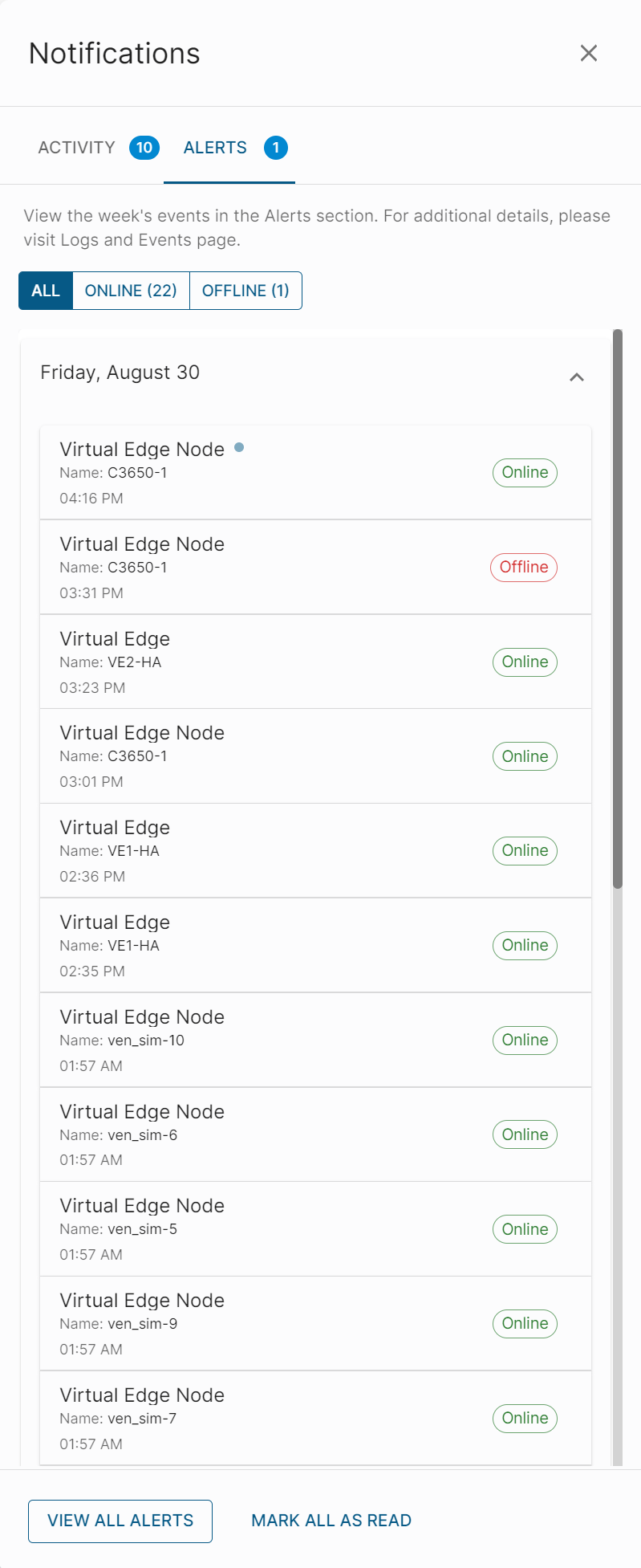
Task: Show only ONLINE (22) alerts
Action: [x=131, y=291]
